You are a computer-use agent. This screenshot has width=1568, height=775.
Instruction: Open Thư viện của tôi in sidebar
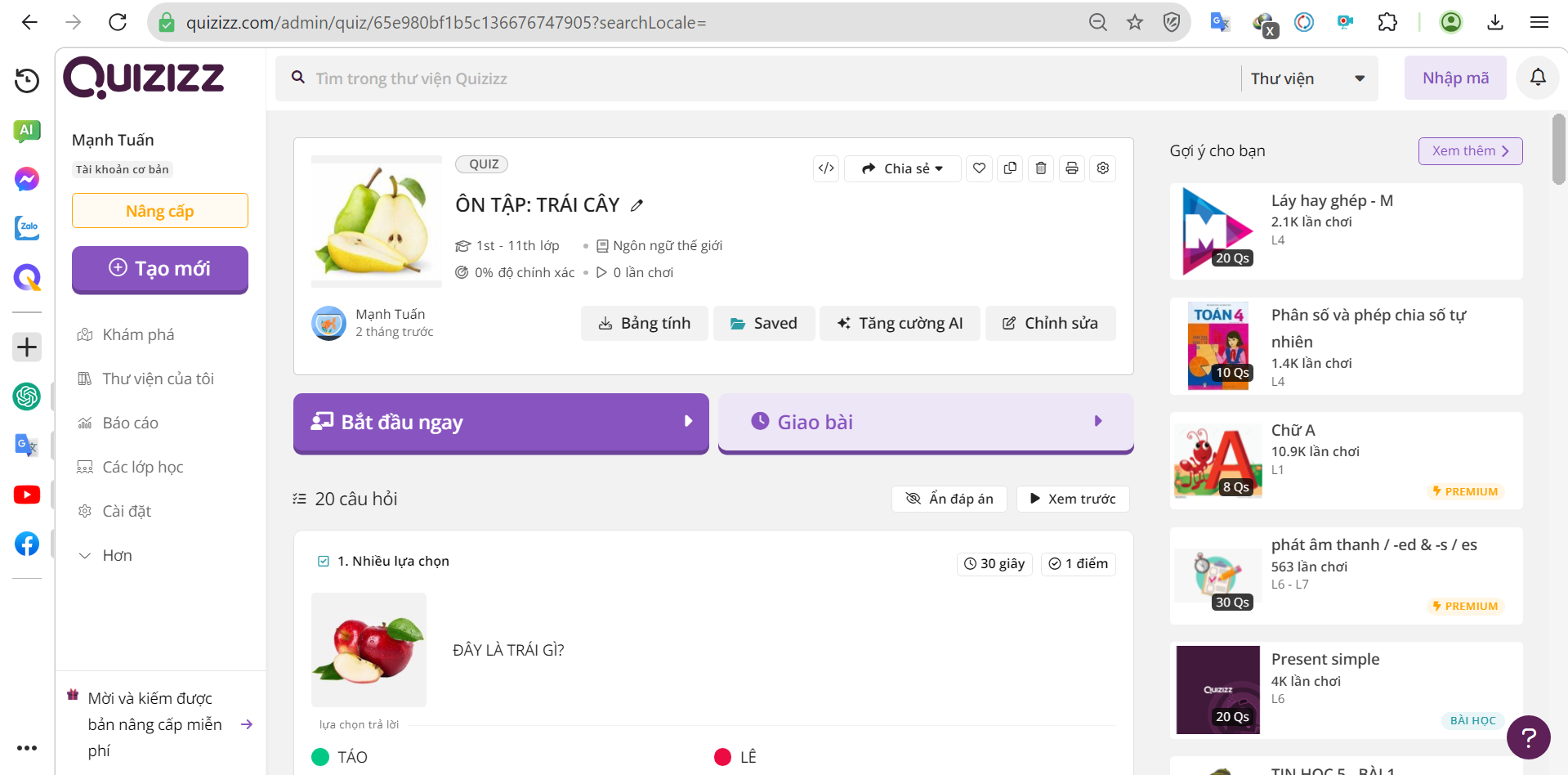[158, 379]
